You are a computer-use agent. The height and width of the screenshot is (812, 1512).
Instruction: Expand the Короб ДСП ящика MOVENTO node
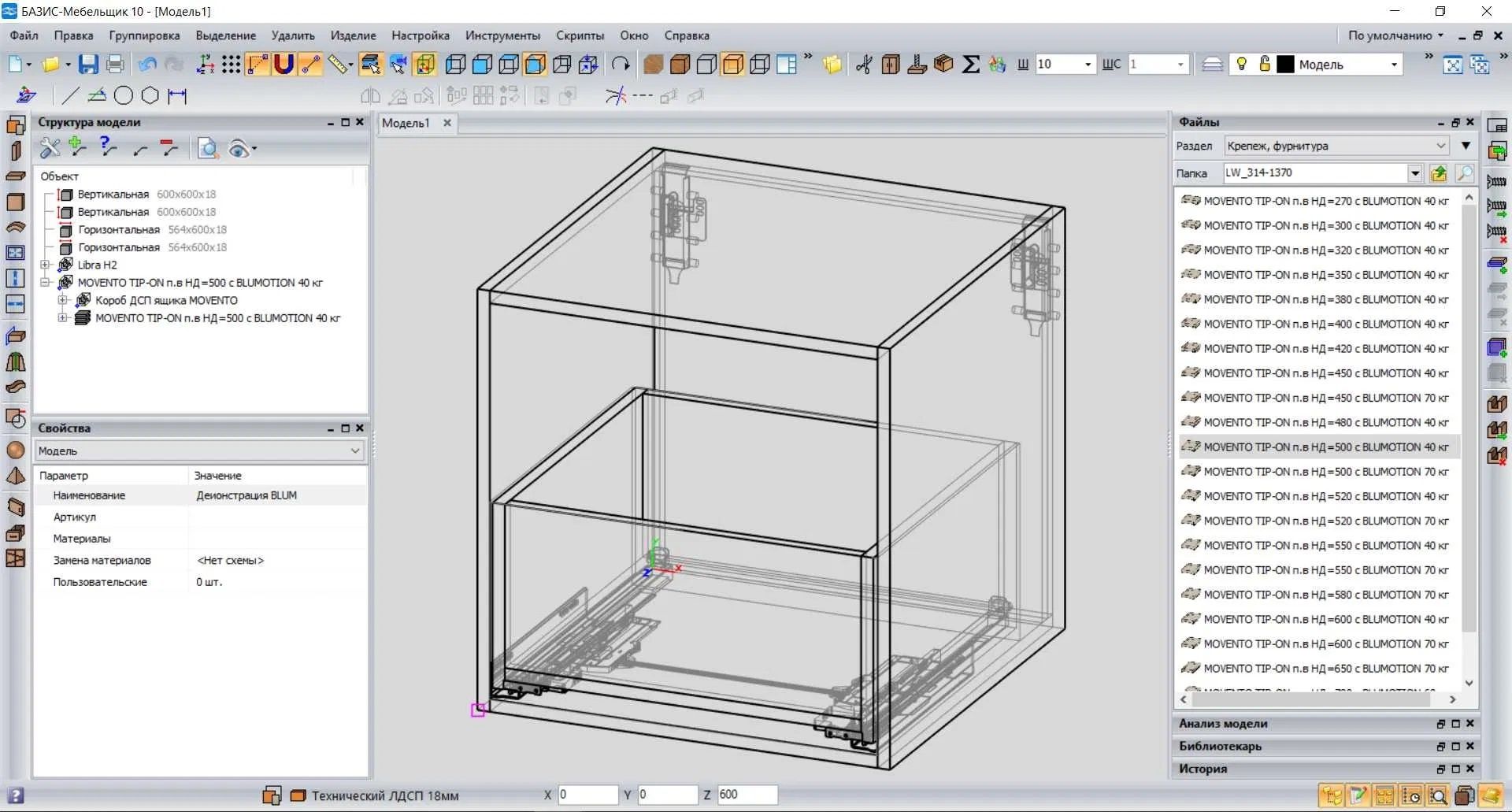pyautogui.click(x=63, y=300)
